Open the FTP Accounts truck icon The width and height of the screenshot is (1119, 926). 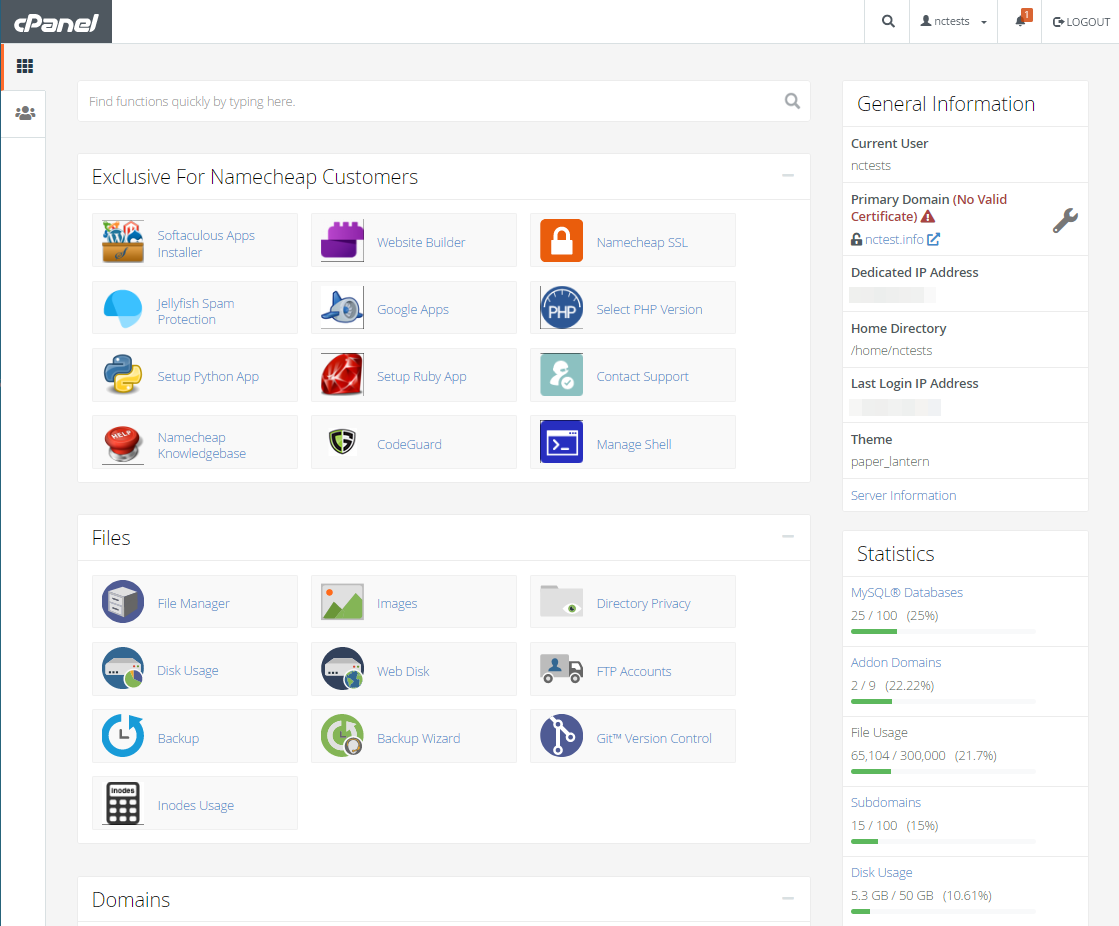coord(562,669)
